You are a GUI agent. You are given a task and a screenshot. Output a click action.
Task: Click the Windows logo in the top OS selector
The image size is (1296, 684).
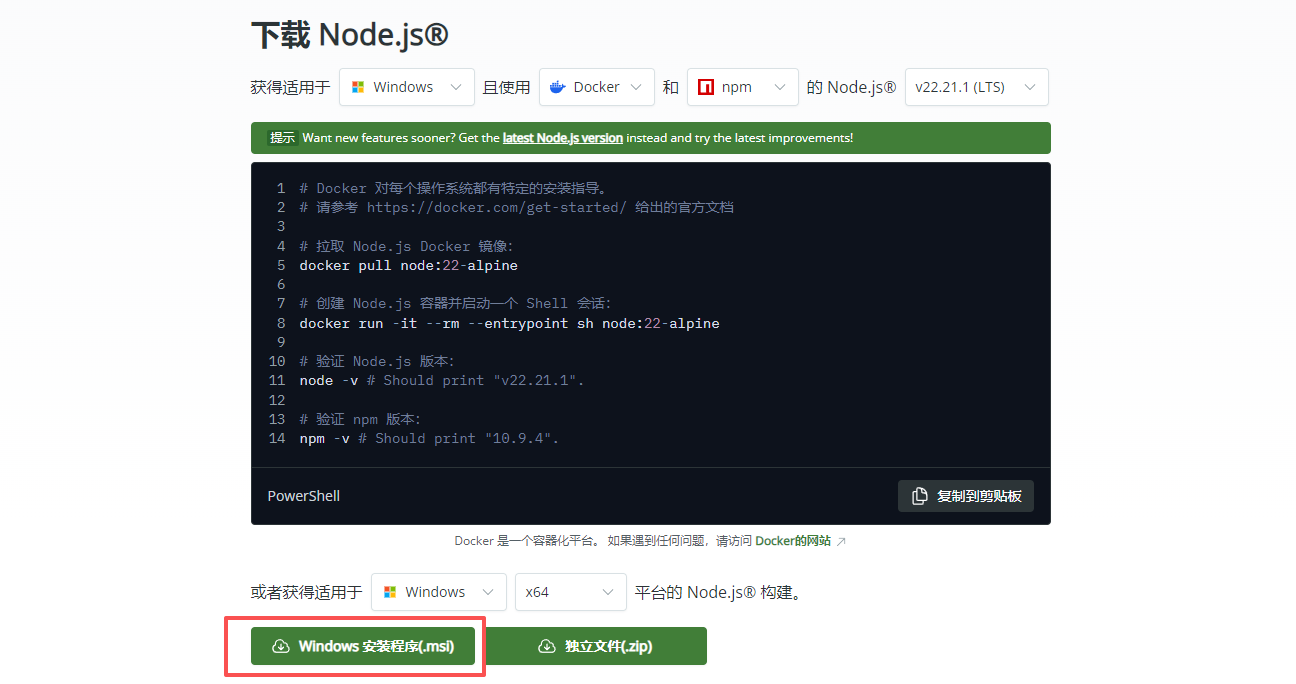(x=358, y=87)
